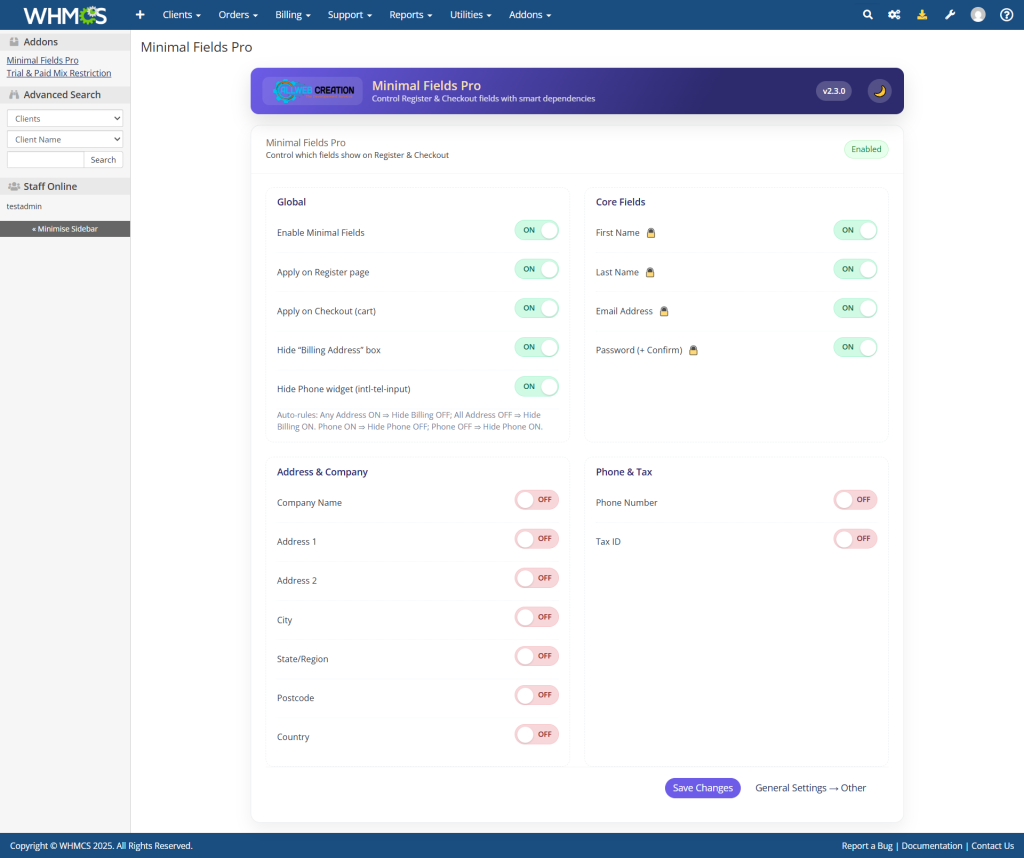The height and width of the screenshot is (858, 1024).
Task: Open the Clients dropdown in Advanced Search
Action: click(65, 118)
